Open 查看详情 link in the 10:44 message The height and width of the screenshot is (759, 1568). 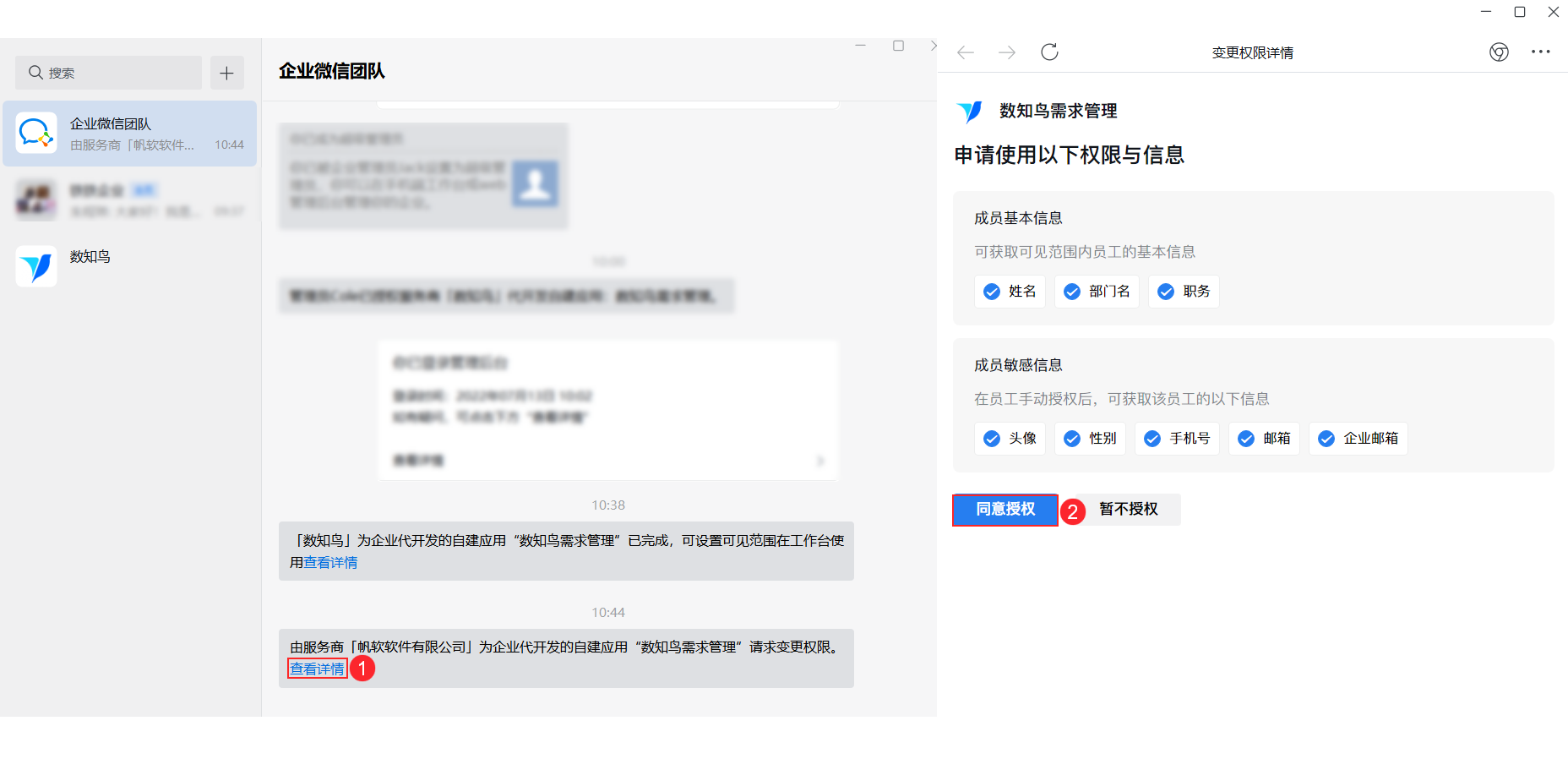[317, 669]
